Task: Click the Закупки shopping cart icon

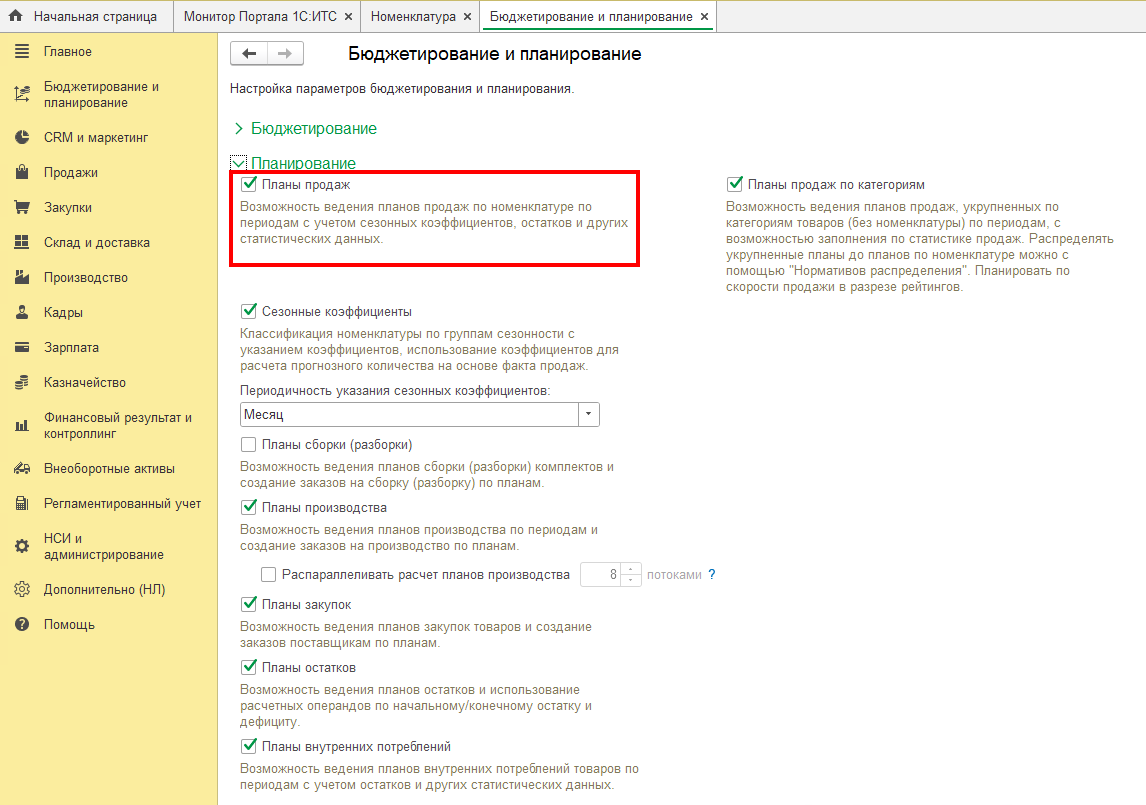Action: point(22,207)
